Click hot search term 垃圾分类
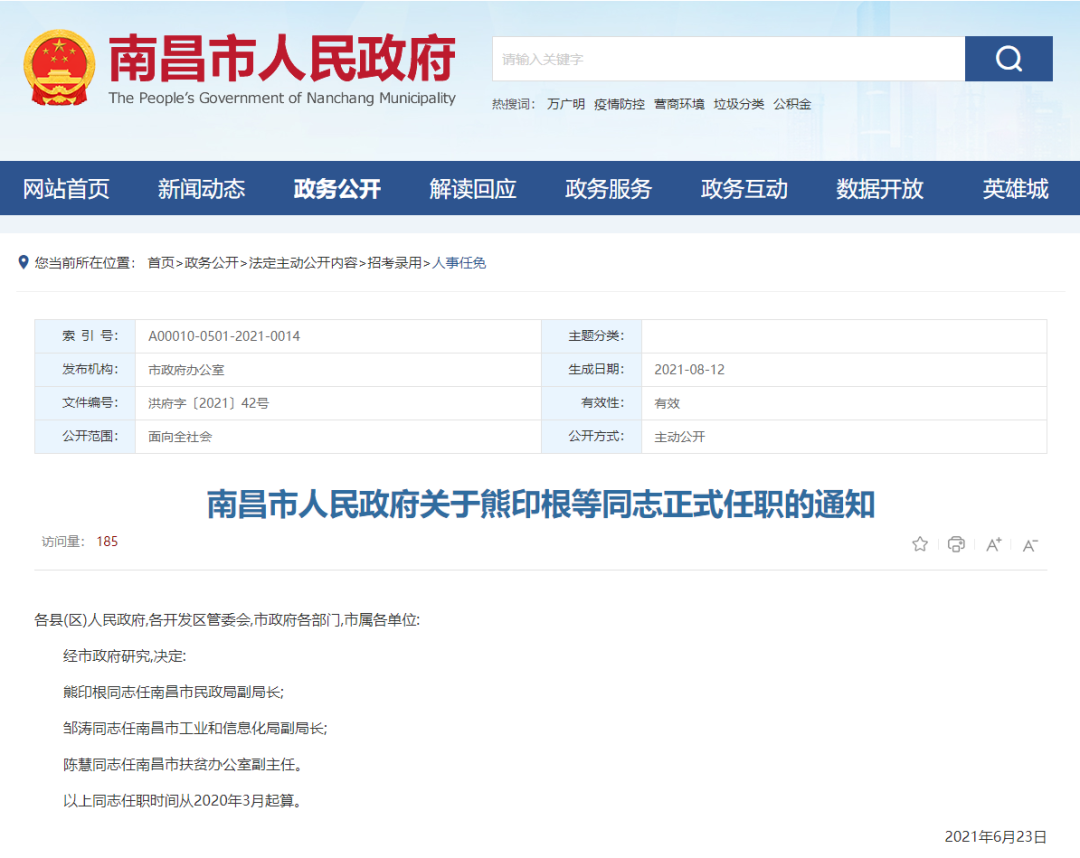The width and height of the screenshot is (1080, 858). [739, 104]
